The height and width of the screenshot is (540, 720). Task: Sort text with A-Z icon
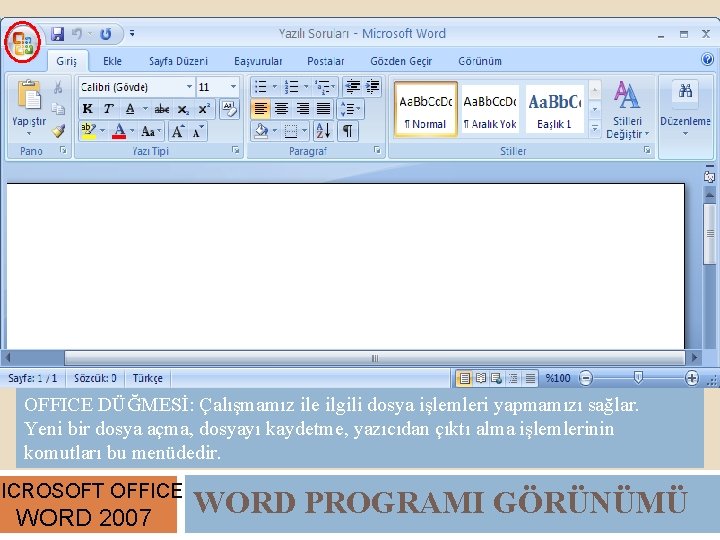click(x=323, y=131)
